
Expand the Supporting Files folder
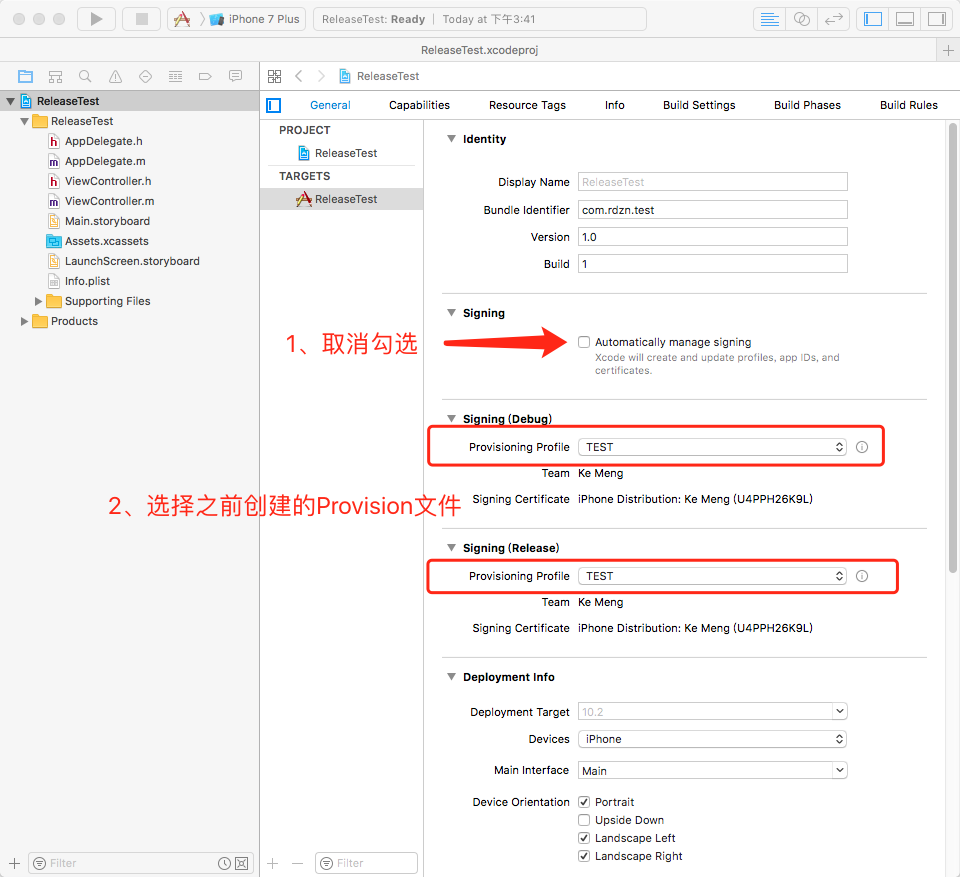click(38, 301)
